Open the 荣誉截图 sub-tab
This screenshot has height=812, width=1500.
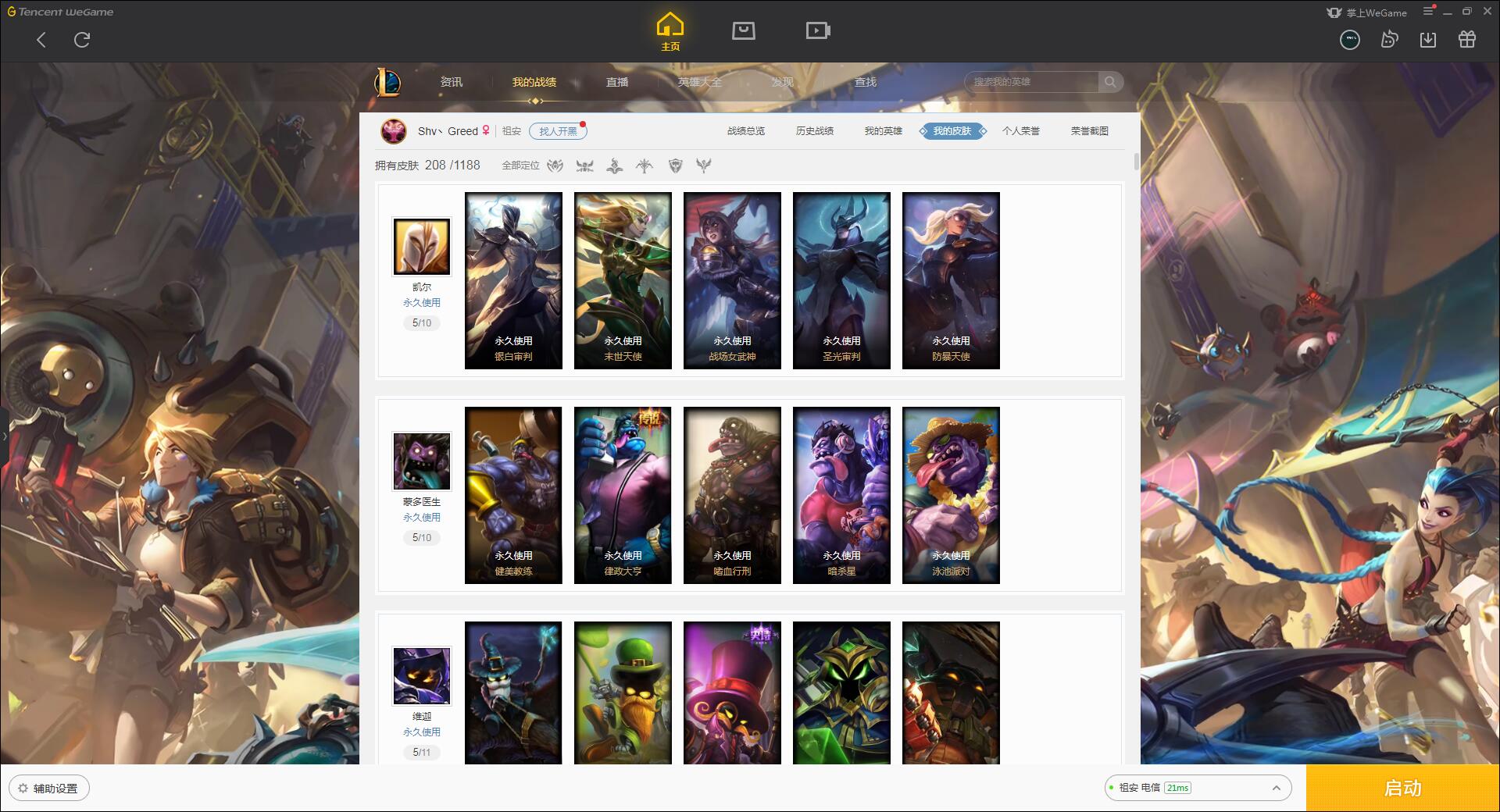[x=1090, y=131]
